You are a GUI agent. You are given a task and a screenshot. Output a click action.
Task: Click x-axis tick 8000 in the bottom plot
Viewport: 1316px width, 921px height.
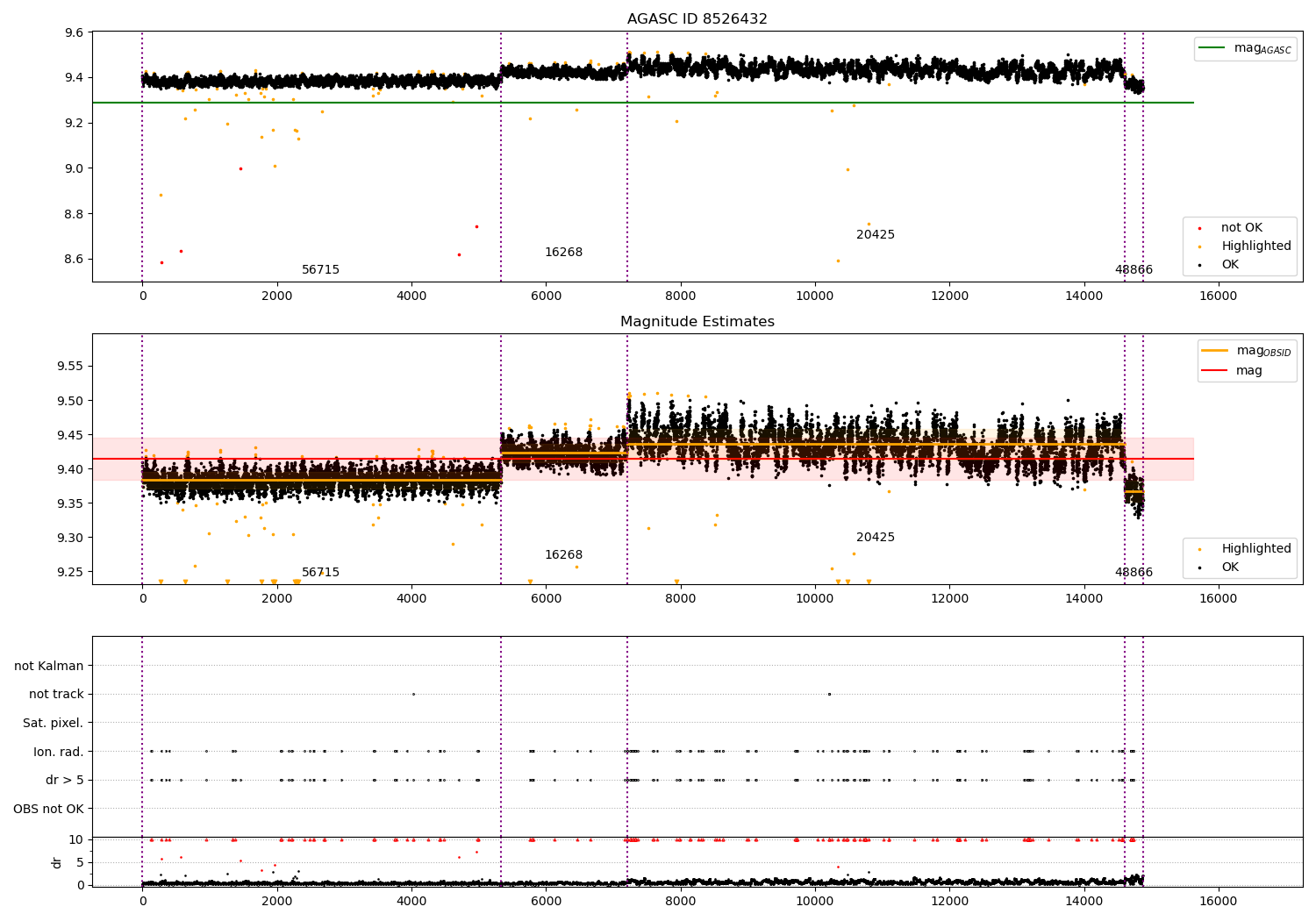click(680, 902)
